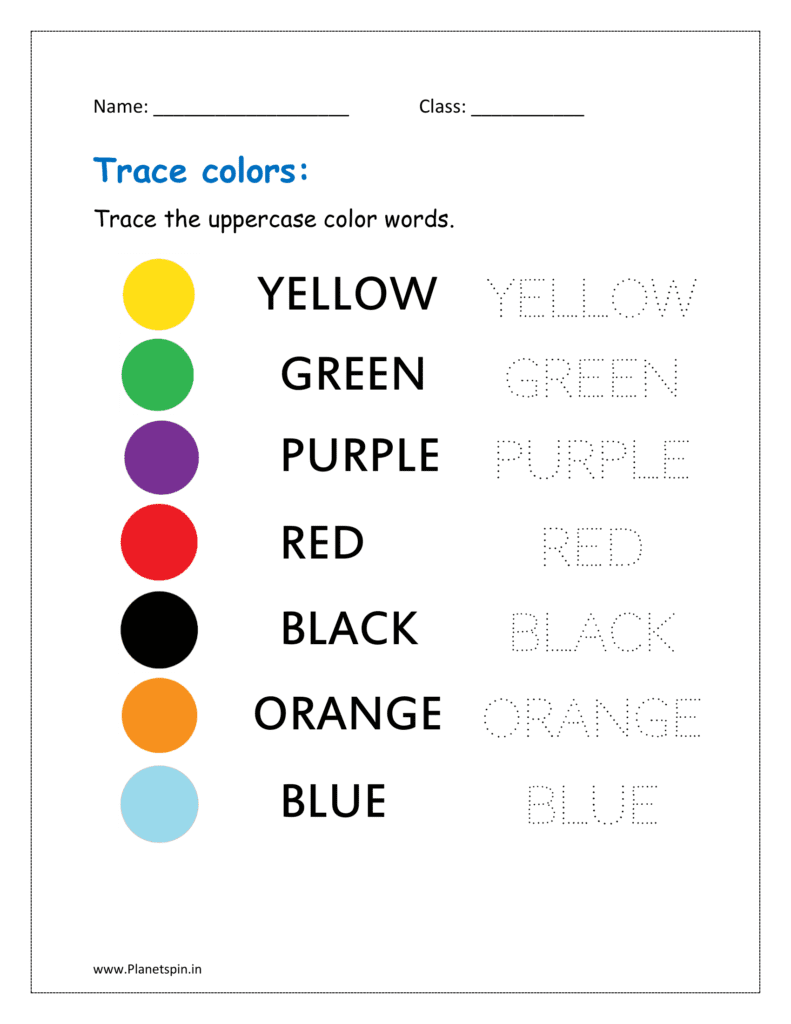
Task: Select the purple color circle
Action: click(161, 457)
